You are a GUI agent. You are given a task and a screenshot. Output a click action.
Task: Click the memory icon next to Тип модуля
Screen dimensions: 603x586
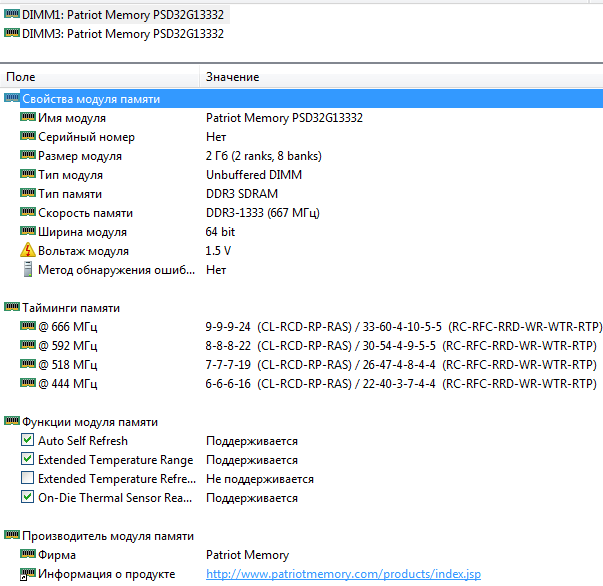pyautogui.click(x=28, y=174)
